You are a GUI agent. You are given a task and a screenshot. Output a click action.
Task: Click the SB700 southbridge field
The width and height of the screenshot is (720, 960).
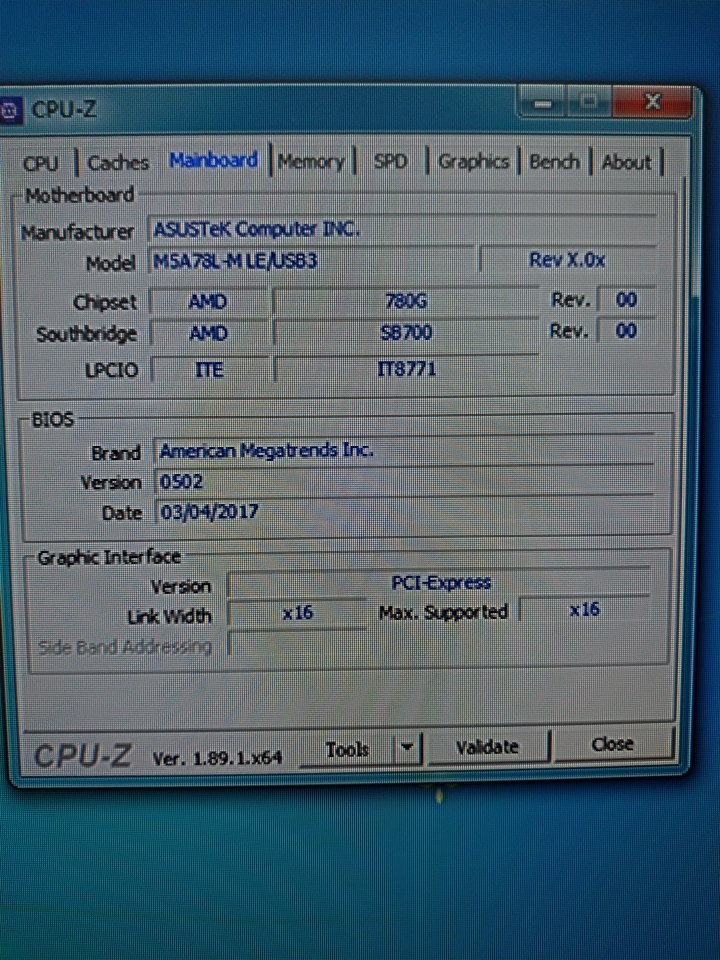pyautogui.click(x=406, y=332)
